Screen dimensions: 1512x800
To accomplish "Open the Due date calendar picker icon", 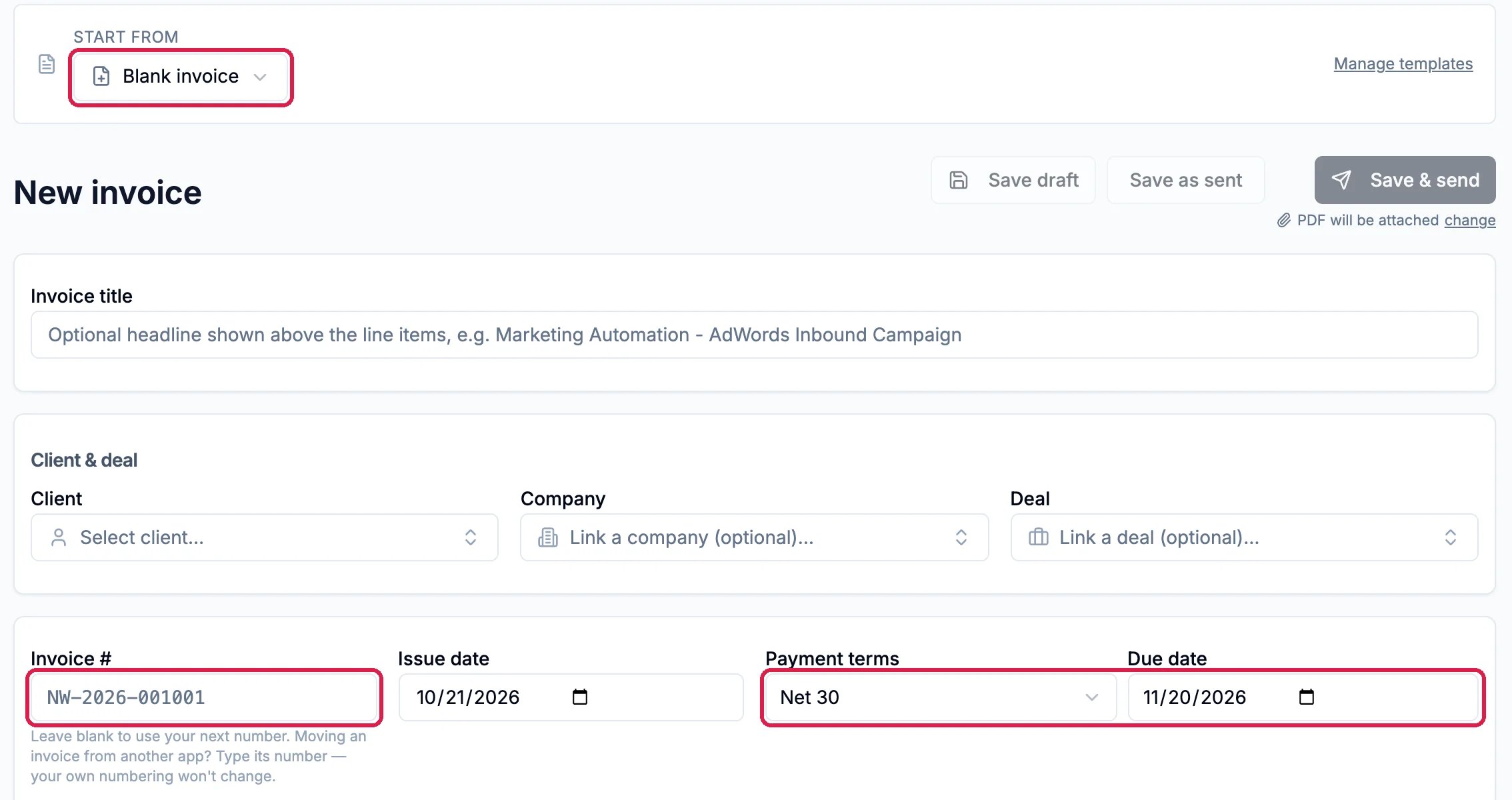I will pyautogui.click(x=1307, y=697).
